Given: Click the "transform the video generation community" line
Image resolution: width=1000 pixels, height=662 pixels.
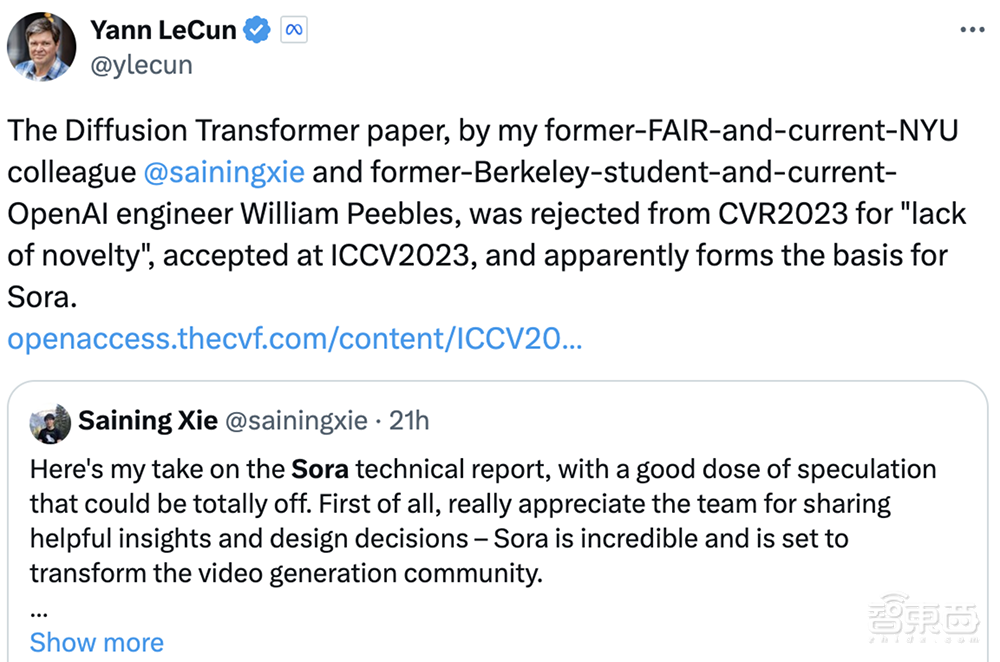Looking at the screenshot, I should pos(285,573).
